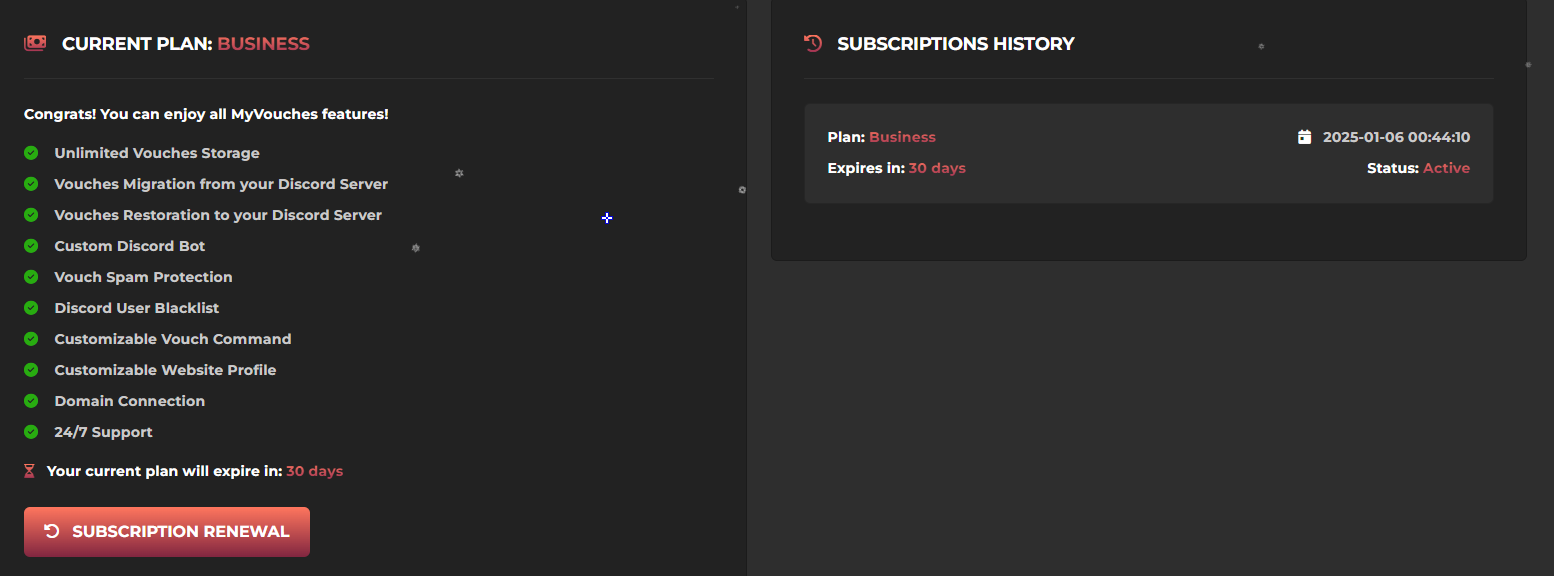Click the check icon beside Vouch Spam Protection
Image resolution: width=1554 pixels, height=576 pixels.
tap(31, 277)
